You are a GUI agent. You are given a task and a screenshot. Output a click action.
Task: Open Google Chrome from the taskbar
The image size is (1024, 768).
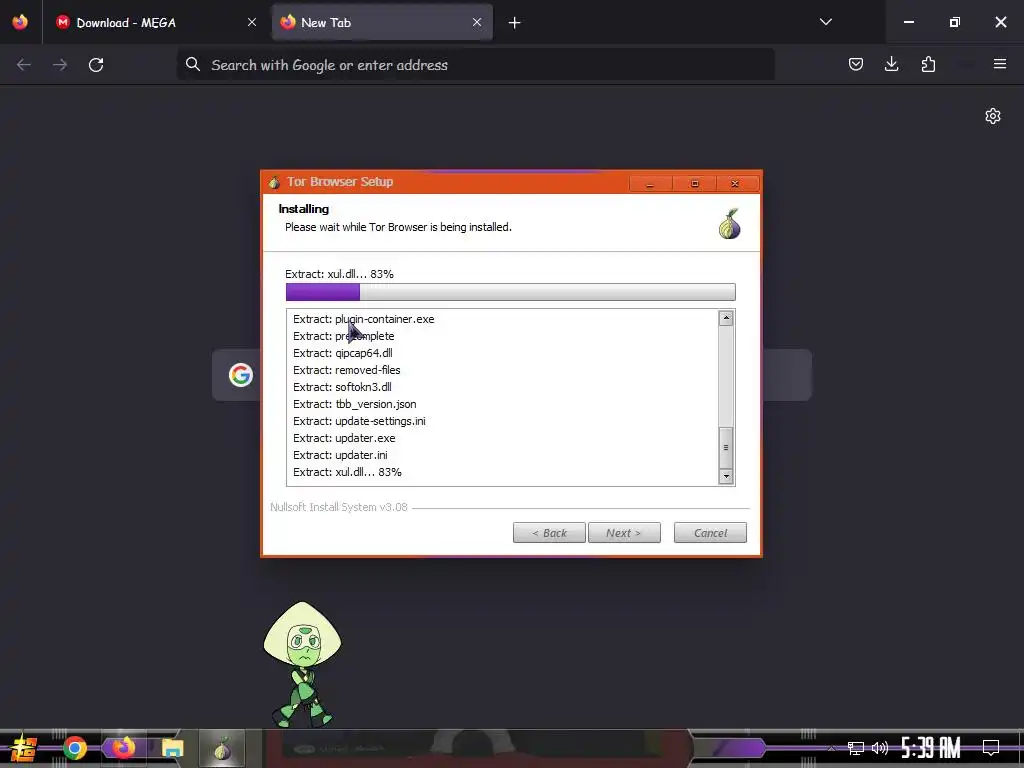pos(74,748)
